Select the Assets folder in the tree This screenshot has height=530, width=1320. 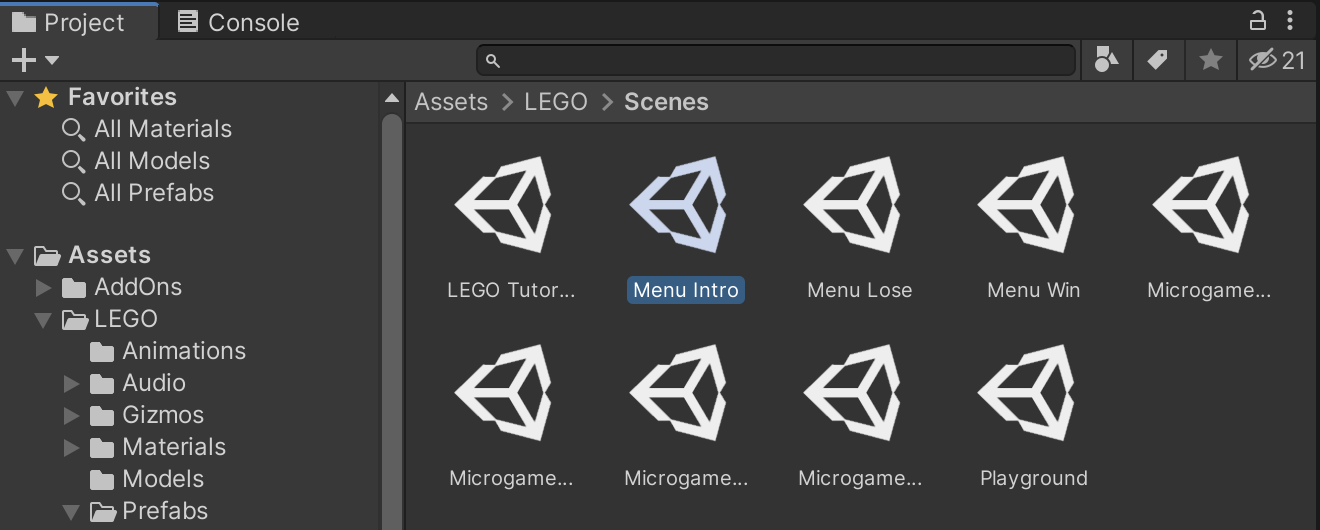(x=93, y=255)
